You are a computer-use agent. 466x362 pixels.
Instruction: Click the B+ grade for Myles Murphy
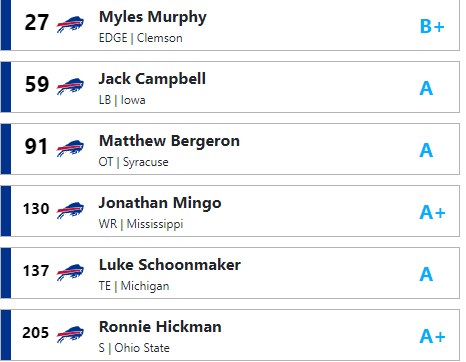432,26
